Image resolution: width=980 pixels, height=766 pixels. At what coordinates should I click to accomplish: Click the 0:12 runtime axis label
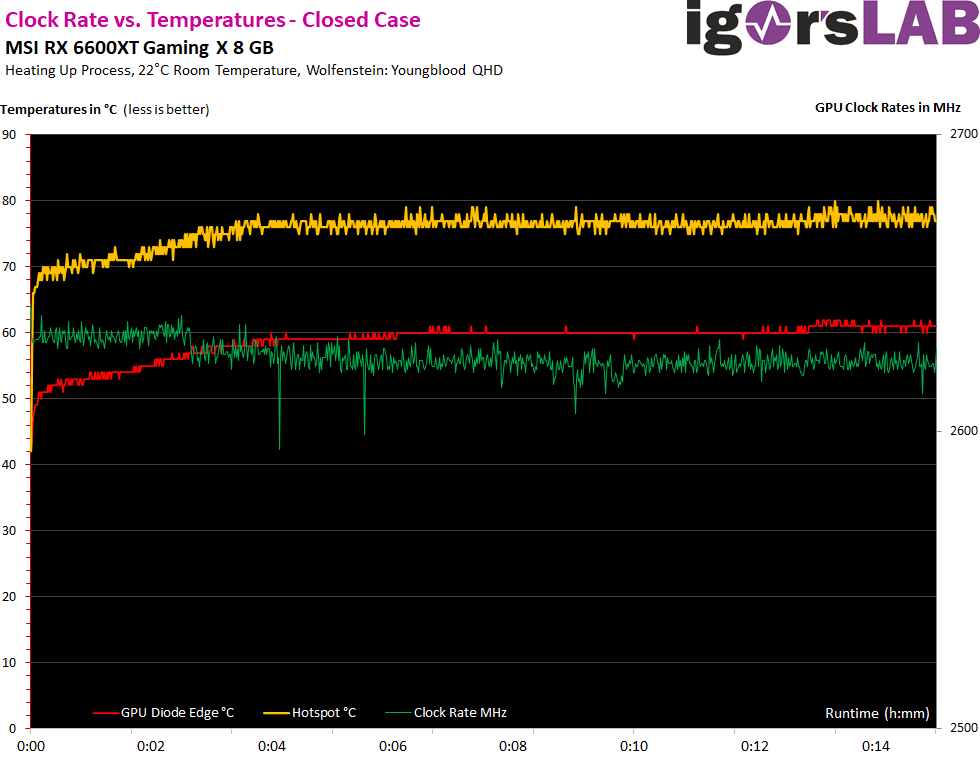coord(755,747)
